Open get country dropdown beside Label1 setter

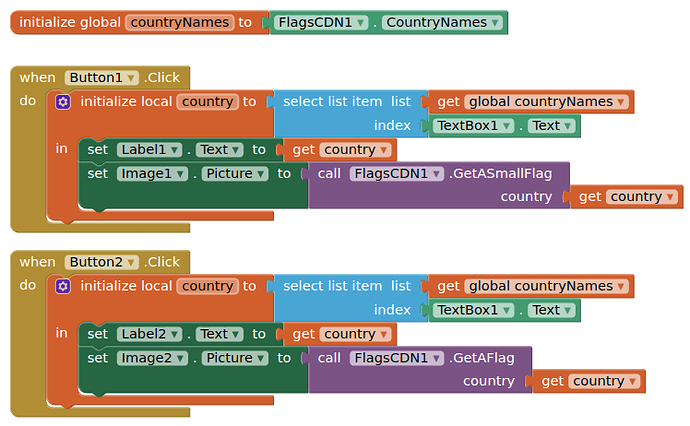pyautogui.click(x=356, y=150)
